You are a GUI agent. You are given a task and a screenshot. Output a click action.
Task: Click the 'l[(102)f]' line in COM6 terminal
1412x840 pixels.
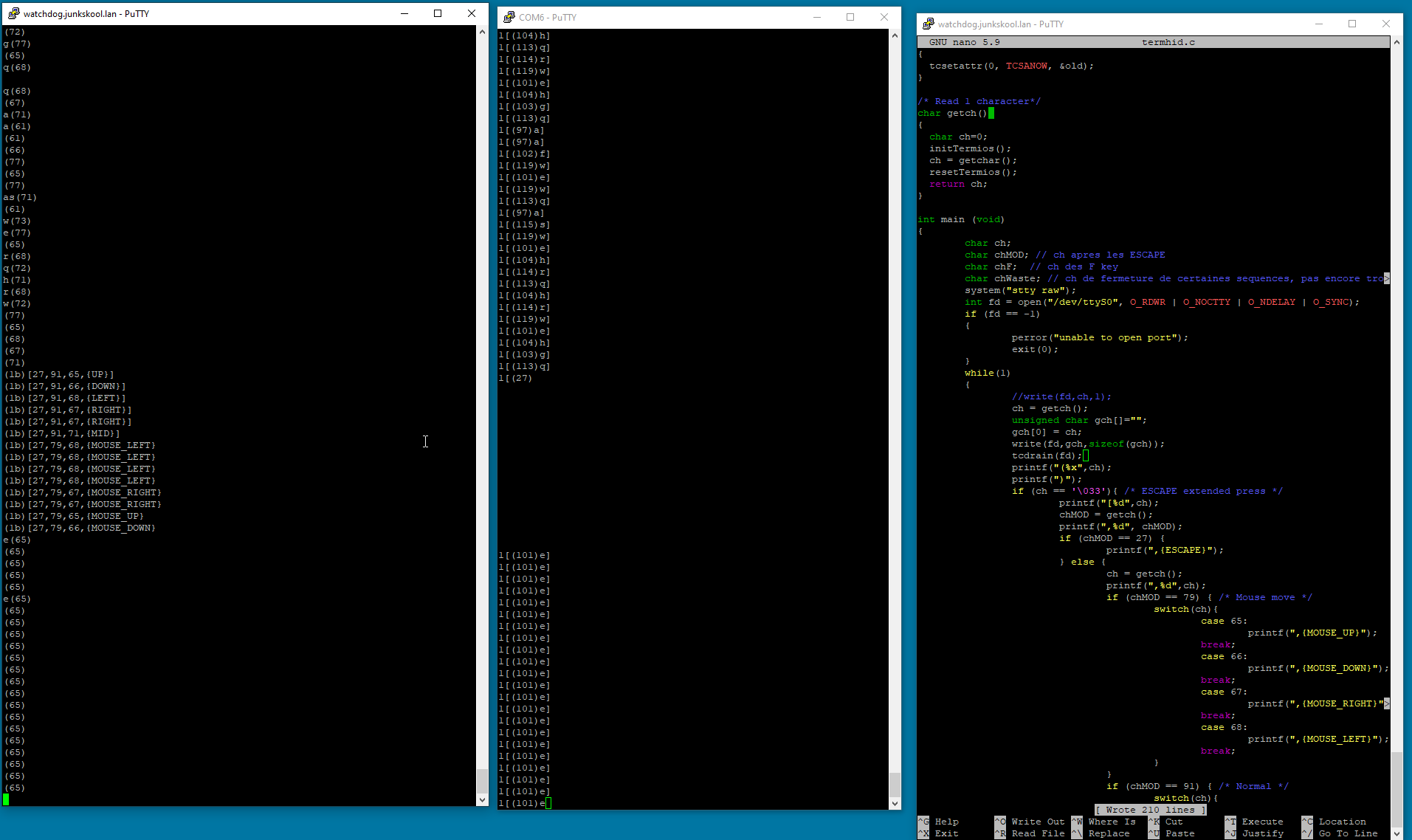(x=524, y=154)
